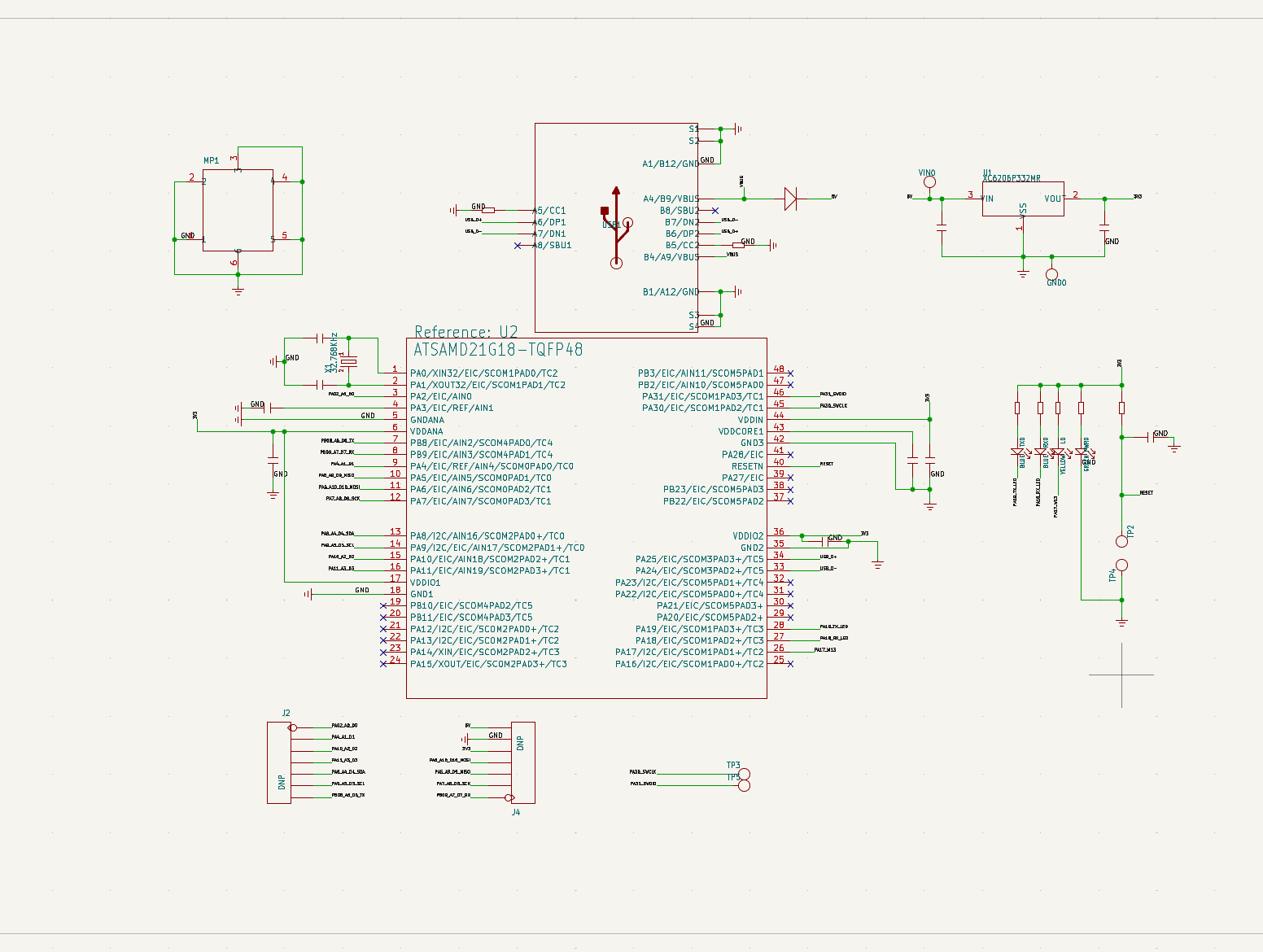Click the A4/B9/VBUS pin label
Image resolution: width=1263 pixels, height=952 pixels.
(671, 199)
